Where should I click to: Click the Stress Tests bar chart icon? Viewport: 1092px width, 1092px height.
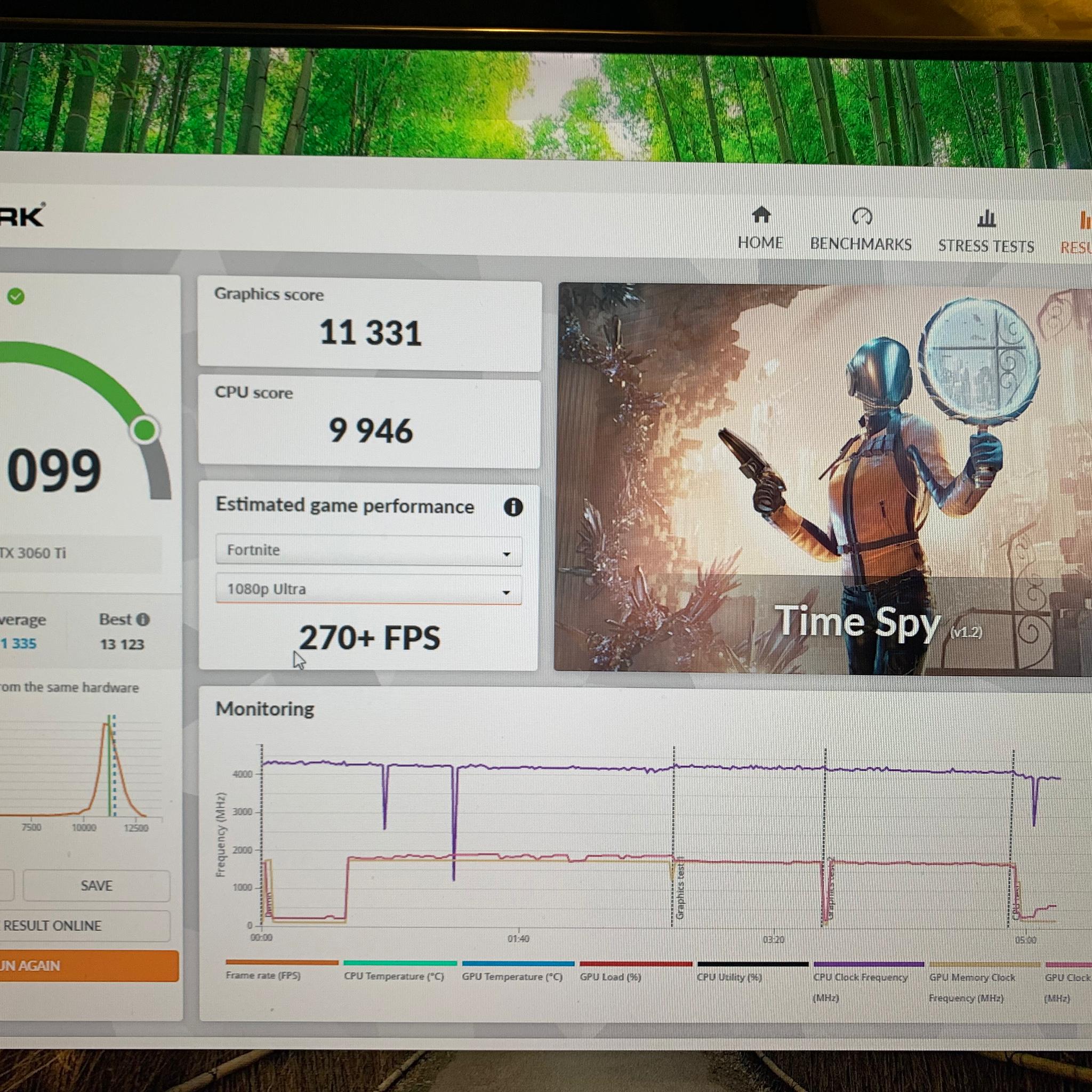coord(986,218)
